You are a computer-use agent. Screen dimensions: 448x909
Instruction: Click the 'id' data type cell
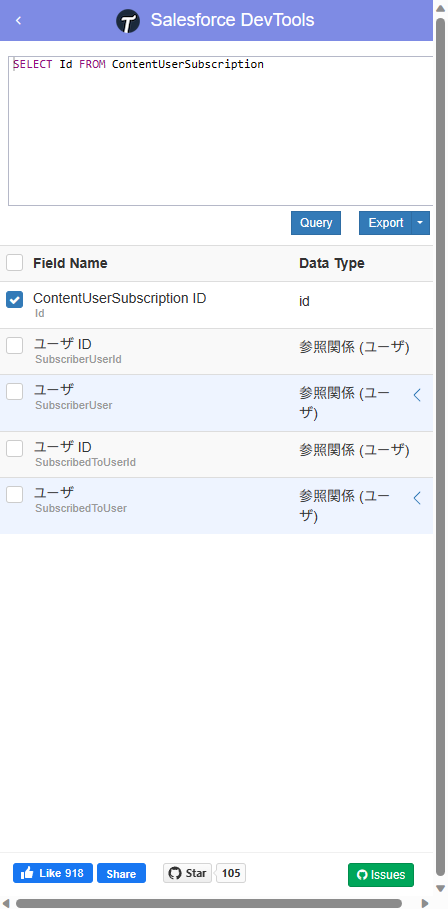304,301
